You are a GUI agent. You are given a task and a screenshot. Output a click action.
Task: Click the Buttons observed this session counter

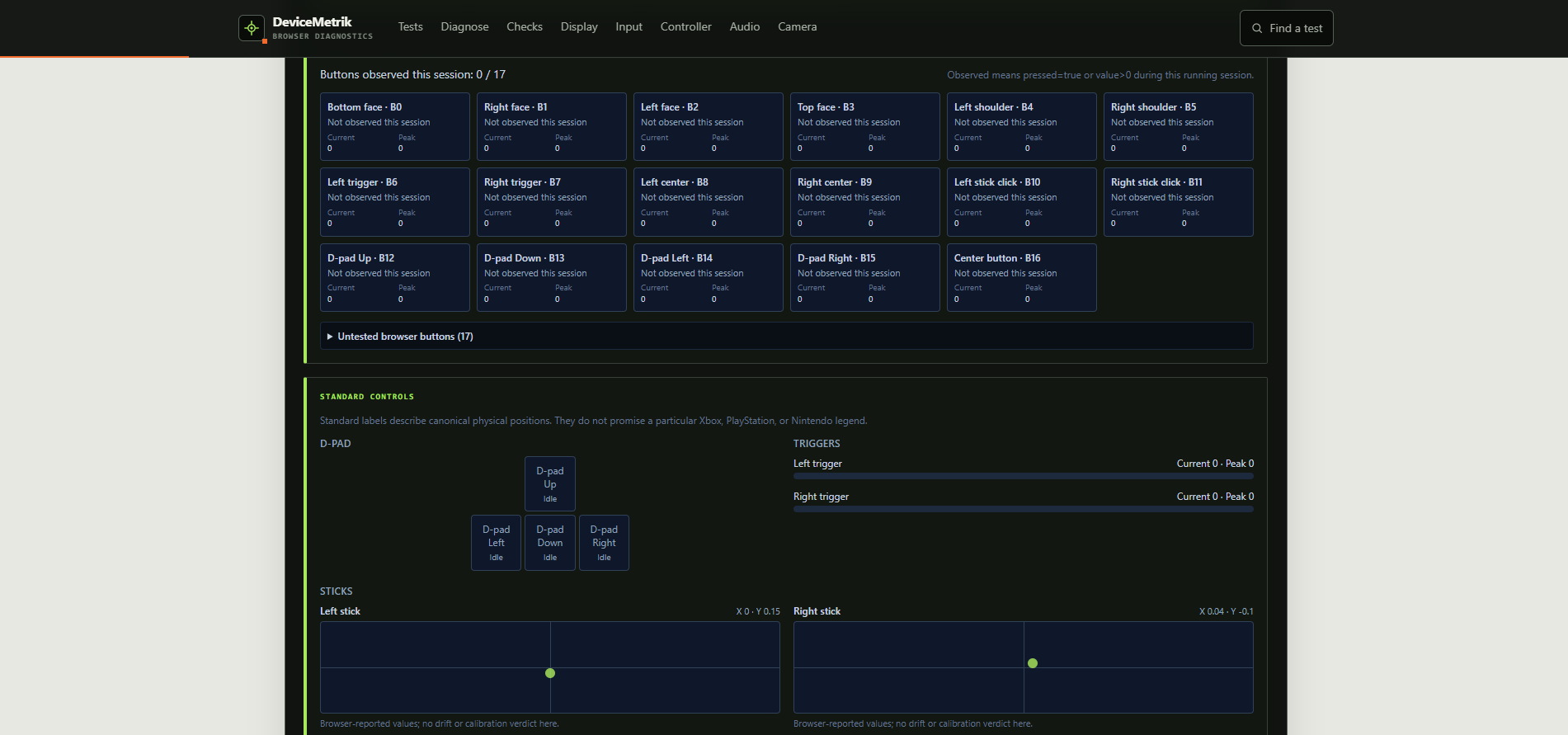coord(412,74)
